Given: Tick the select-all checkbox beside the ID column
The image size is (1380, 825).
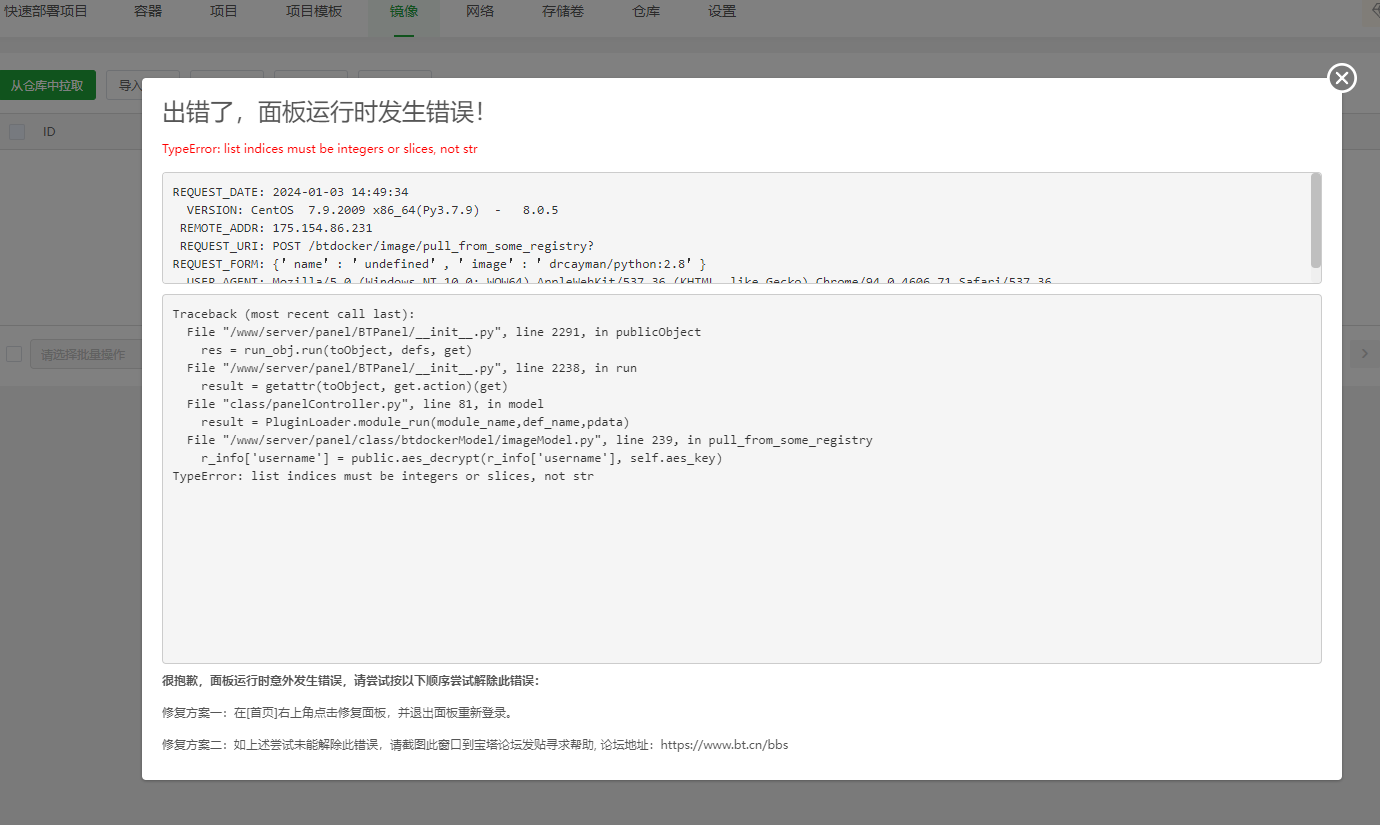Looking at the screenshot, I should (17, 131).
